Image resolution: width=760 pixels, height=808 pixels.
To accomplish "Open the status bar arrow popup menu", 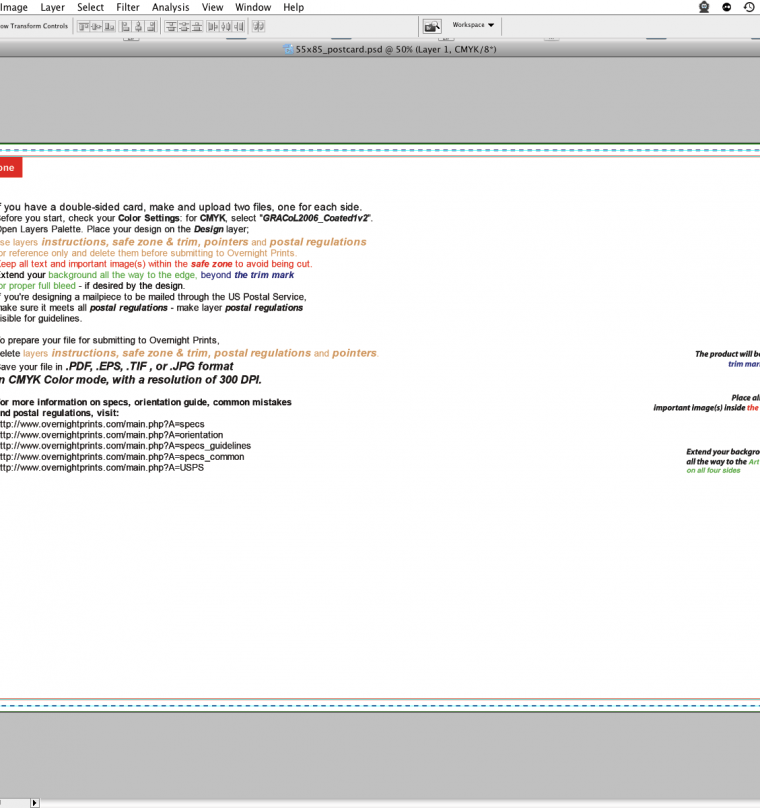I will 35,802.
